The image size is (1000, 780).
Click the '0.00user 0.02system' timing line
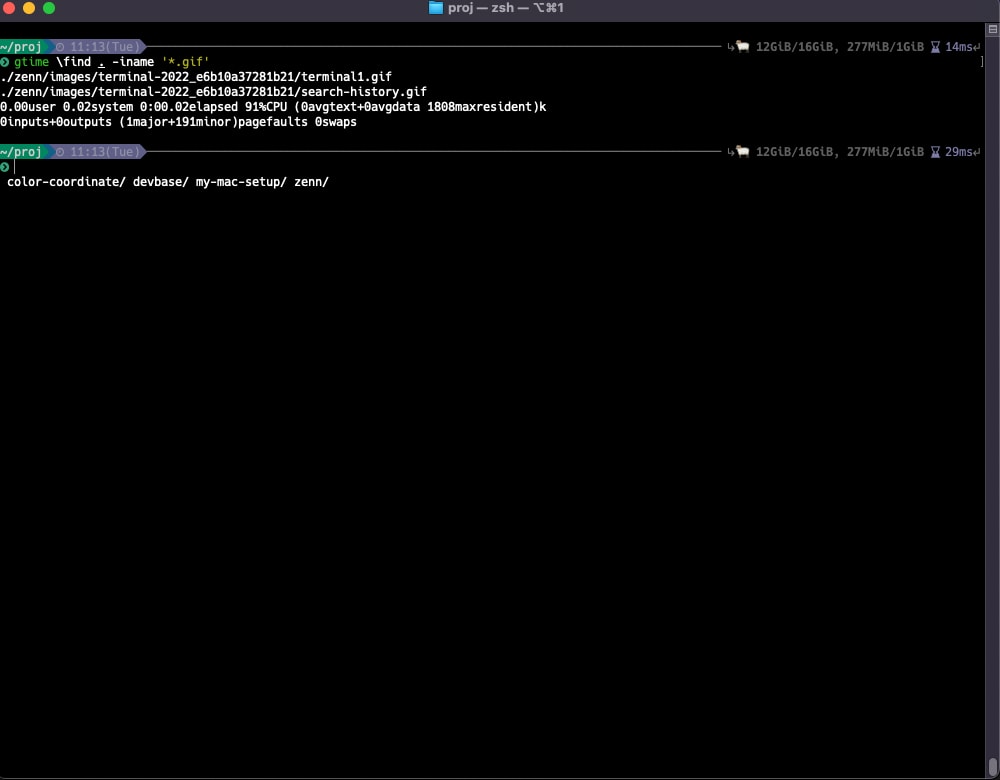(x=273, y=107)
